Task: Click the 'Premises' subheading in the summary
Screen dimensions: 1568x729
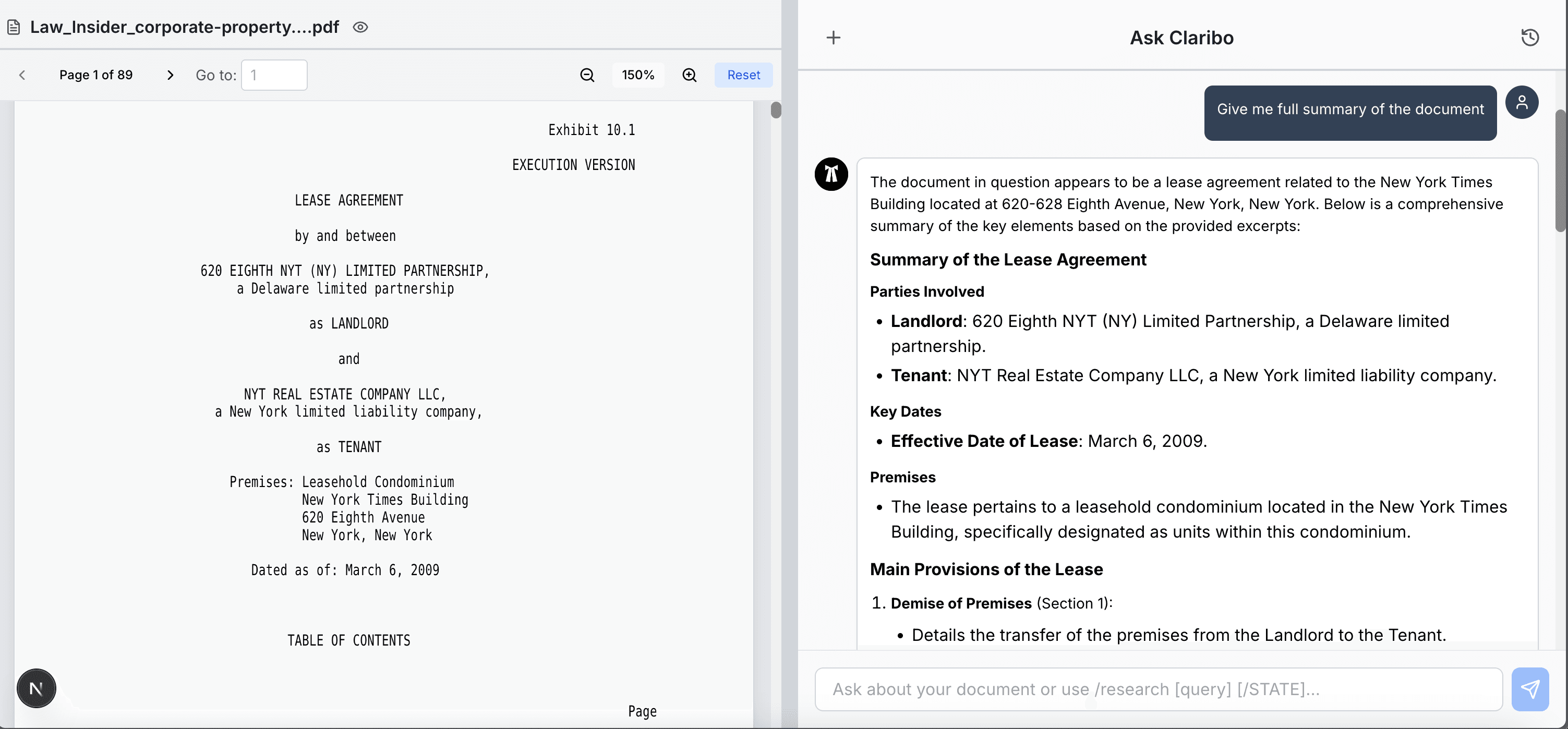Action: coord(902,477)
